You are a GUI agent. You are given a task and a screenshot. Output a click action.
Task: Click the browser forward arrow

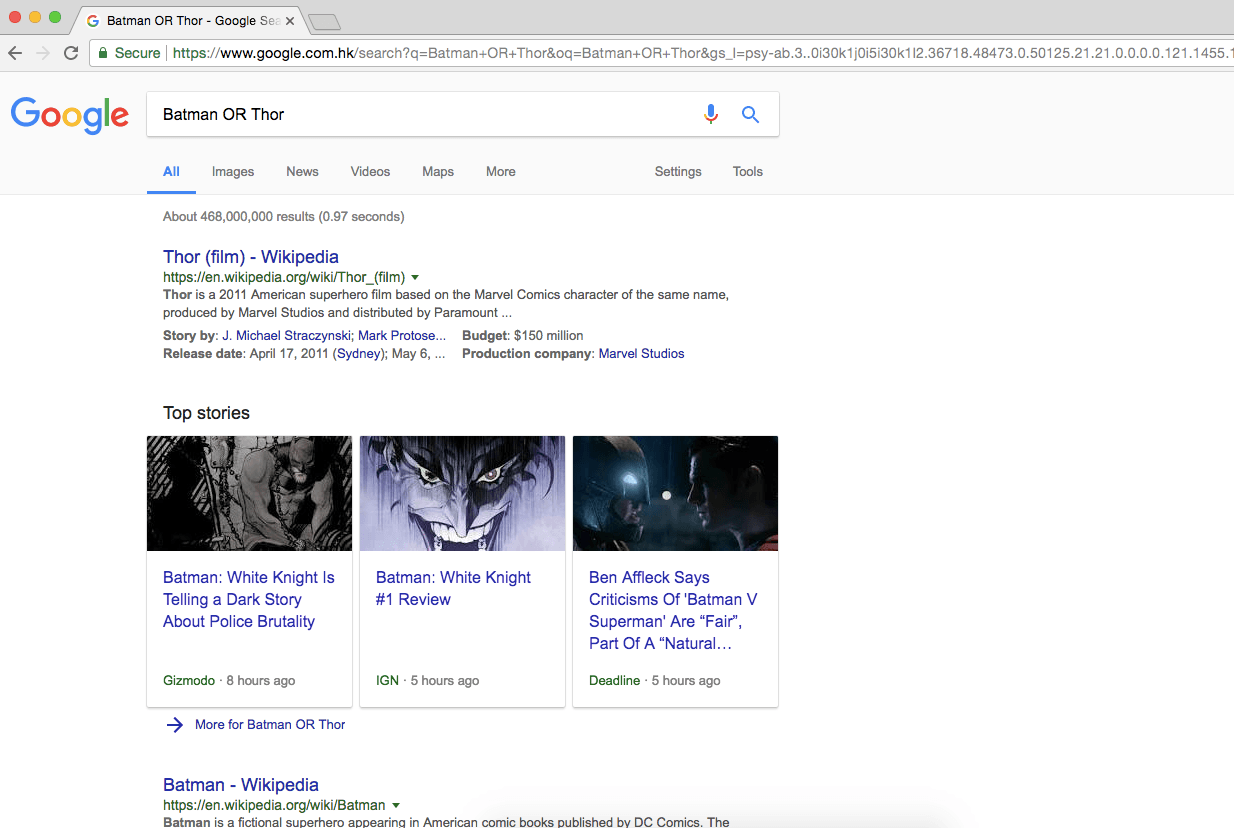tap(42, 53)
